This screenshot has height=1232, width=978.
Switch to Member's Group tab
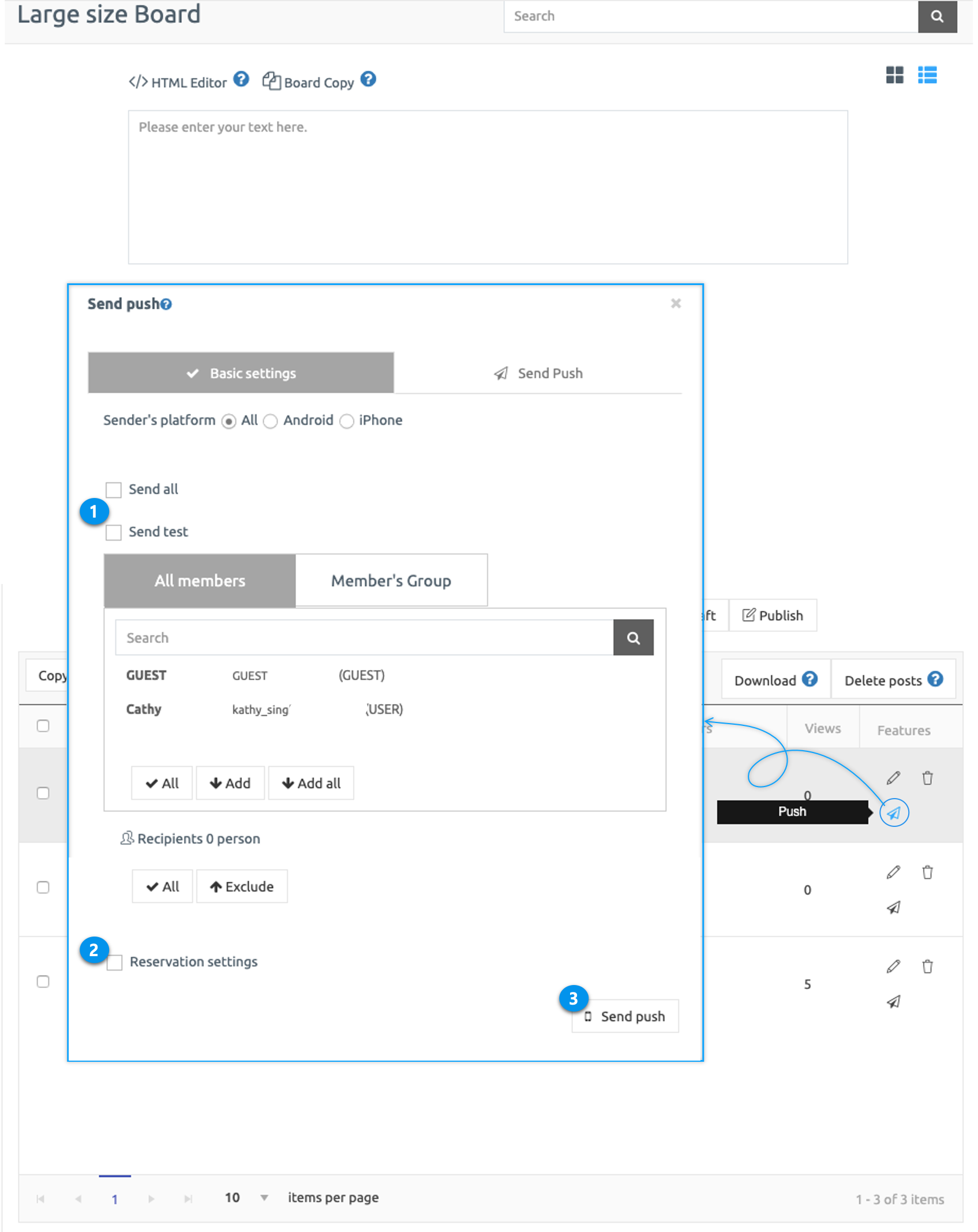391,581
